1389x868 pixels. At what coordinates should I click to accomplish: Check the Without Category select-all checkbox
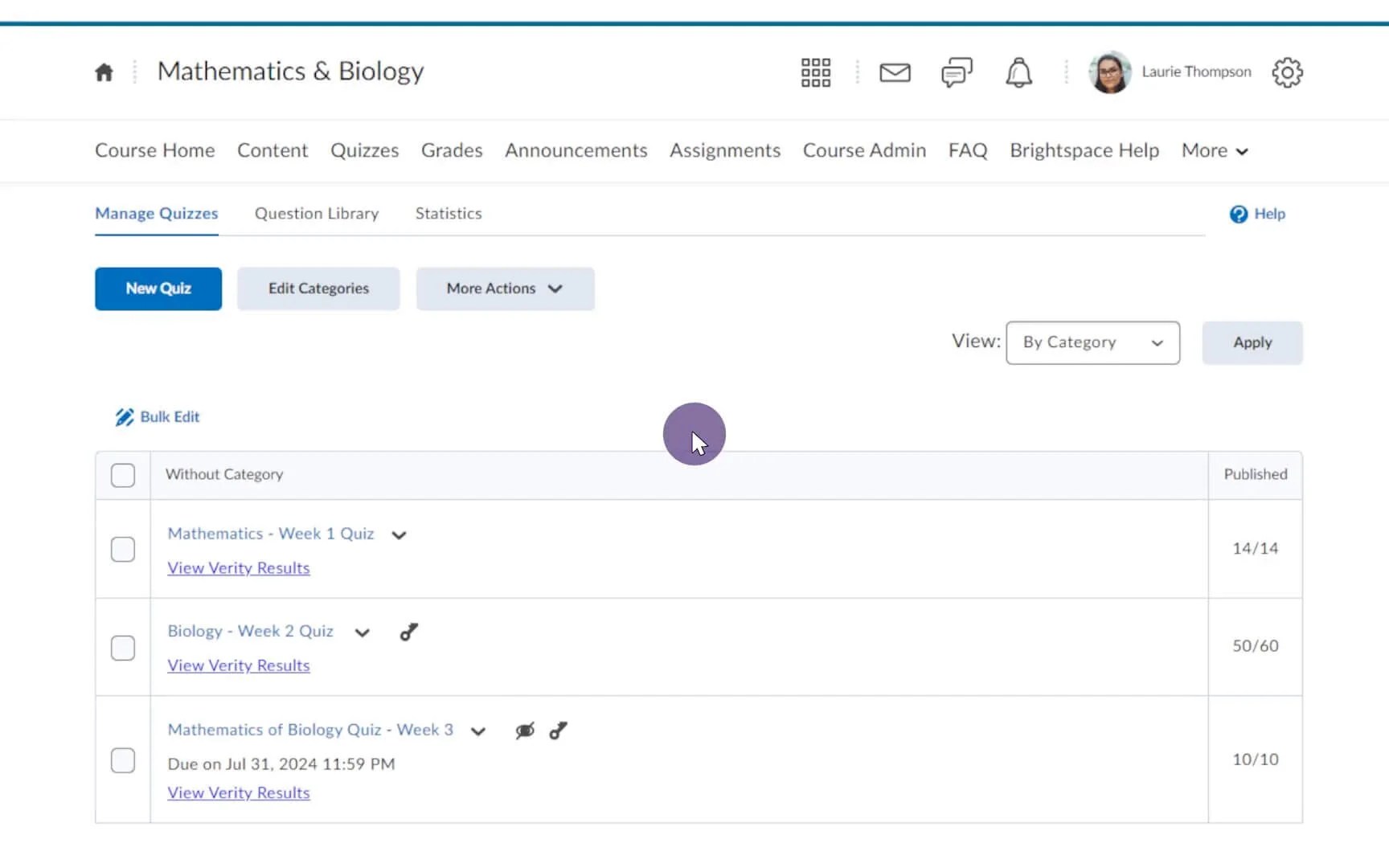tap(122, 475)
